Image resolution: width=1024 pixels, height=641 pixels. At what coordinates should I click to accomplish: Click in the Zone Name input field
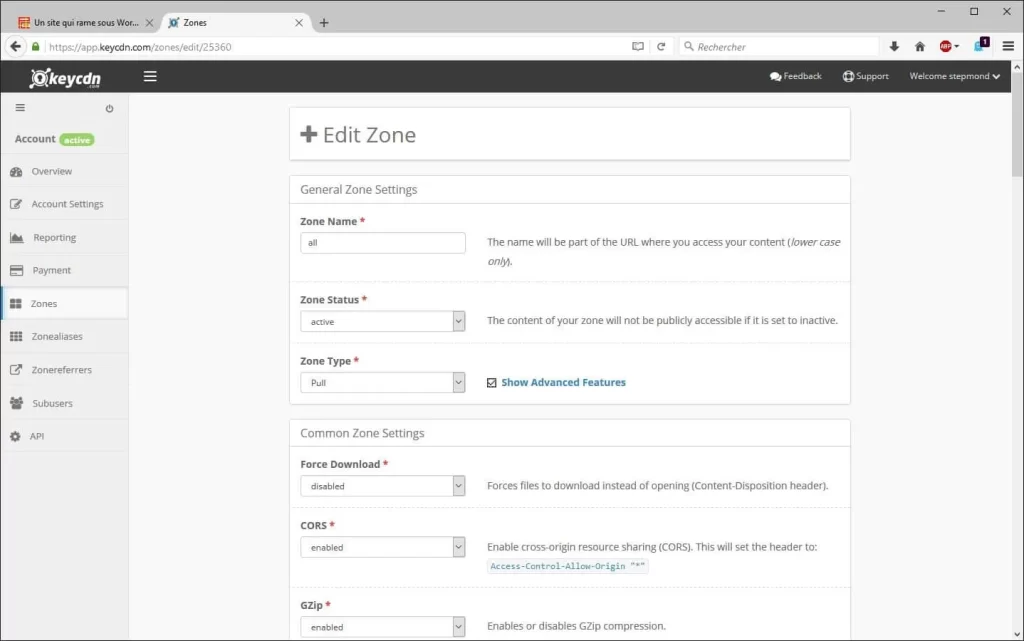point(383,243)
